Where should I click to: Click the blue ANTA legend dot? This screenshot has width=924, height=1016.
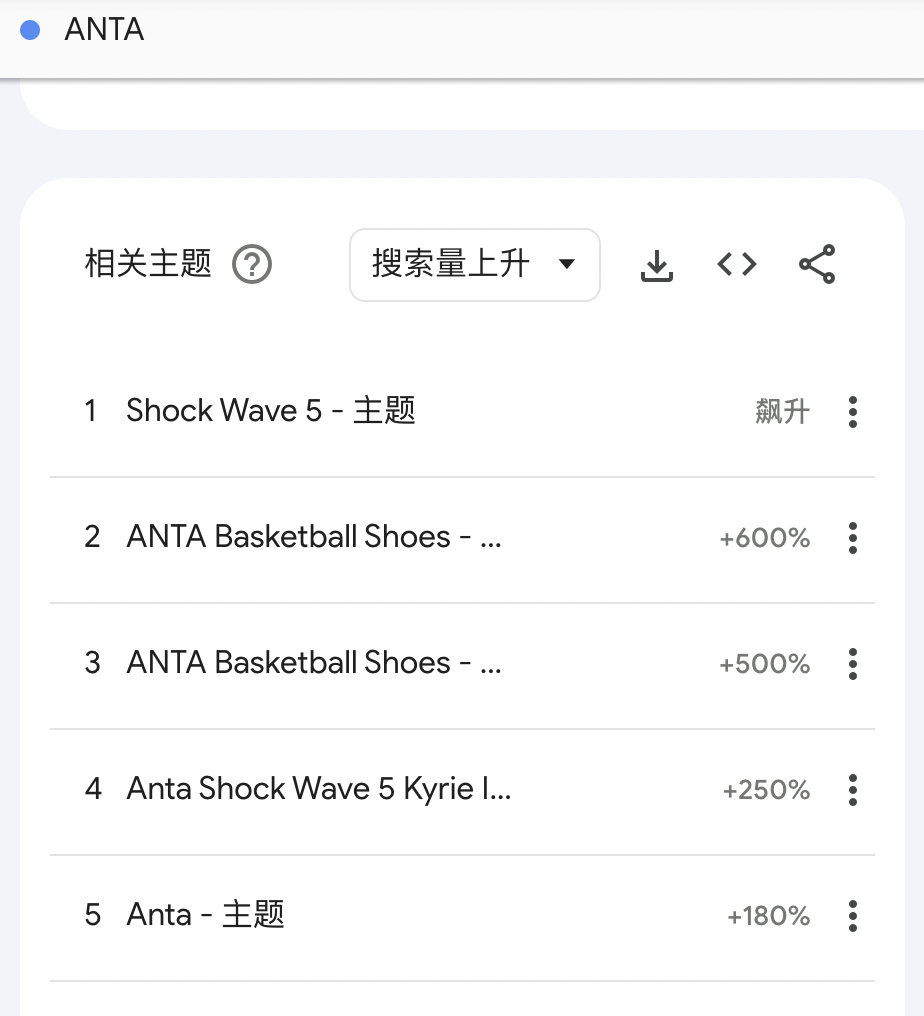(30, 30)
